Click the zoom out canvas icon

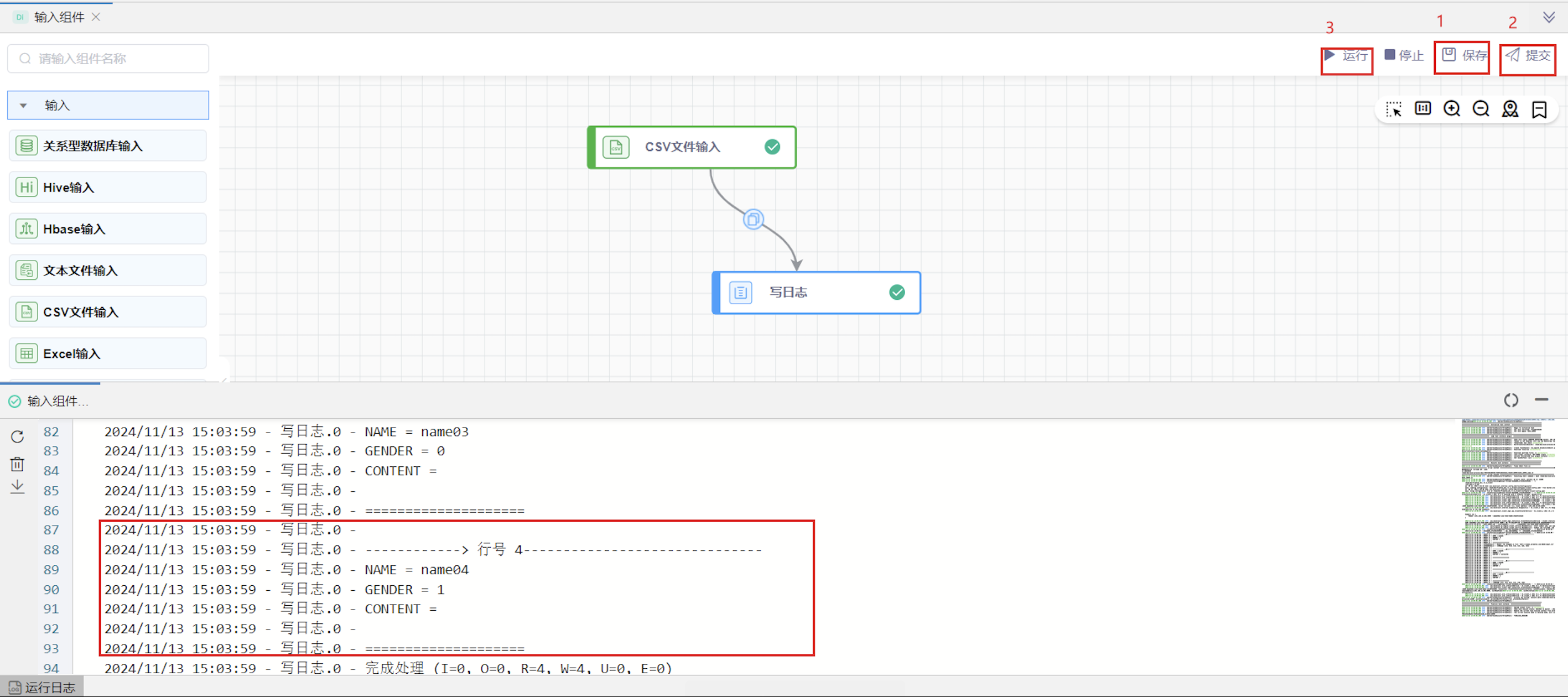click(1481, 109)
